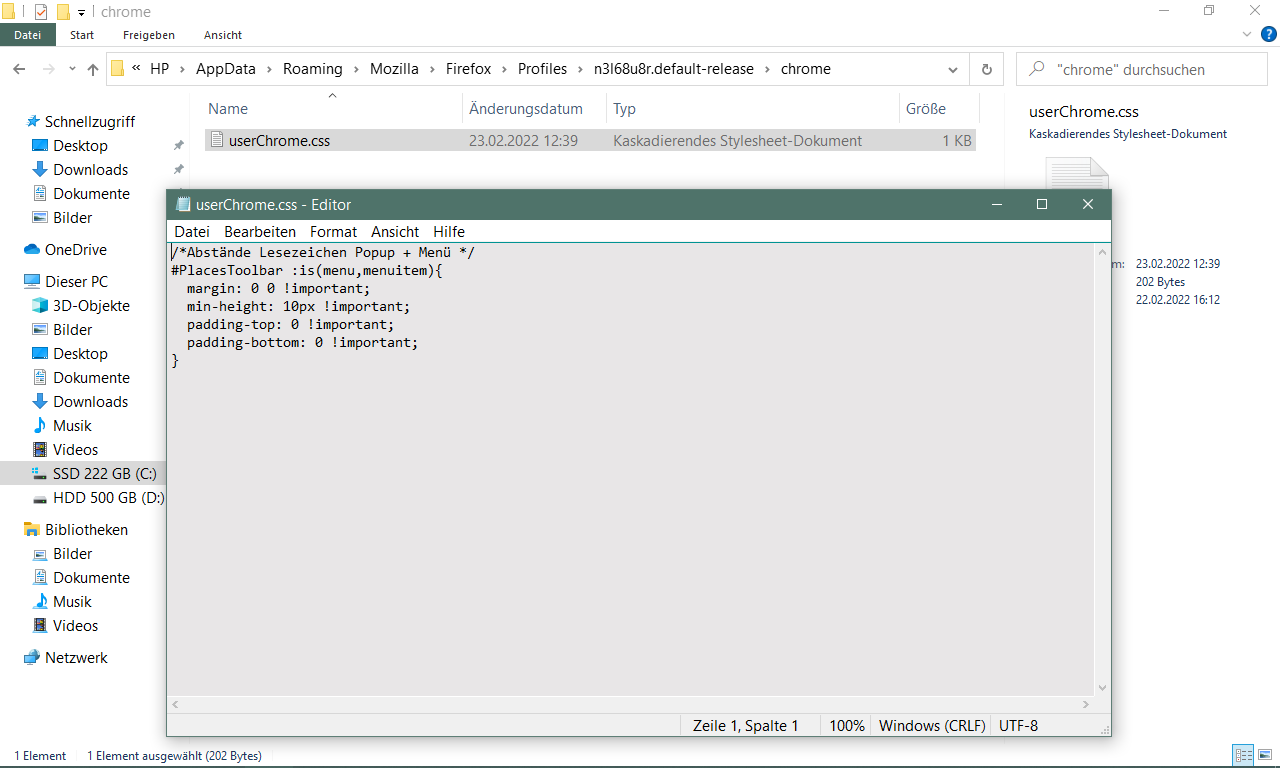Select the userChrome.css file in list
Image resolution: width=1280 pixels, height=768 pixels.
pos(279,141)
